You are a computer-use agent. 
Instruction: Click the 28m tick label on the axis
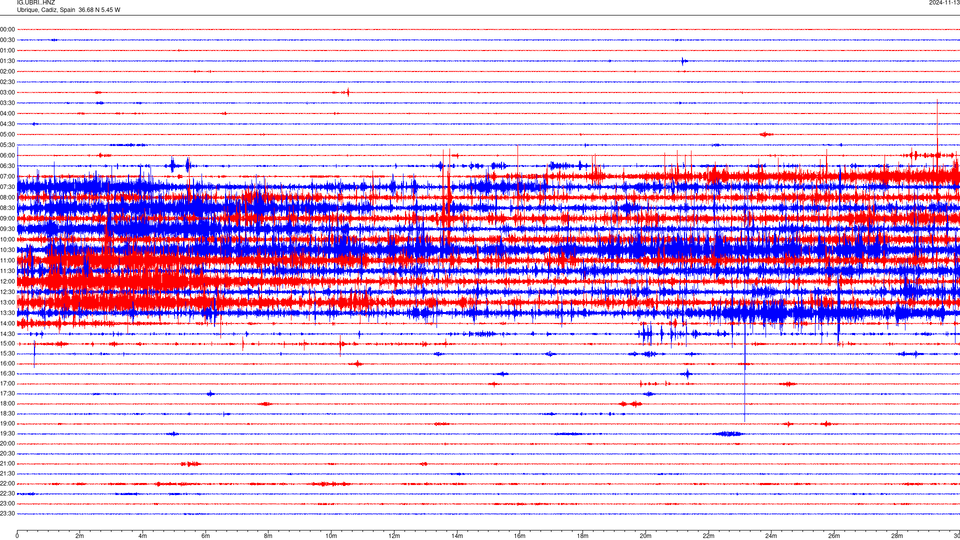(897, 536)
